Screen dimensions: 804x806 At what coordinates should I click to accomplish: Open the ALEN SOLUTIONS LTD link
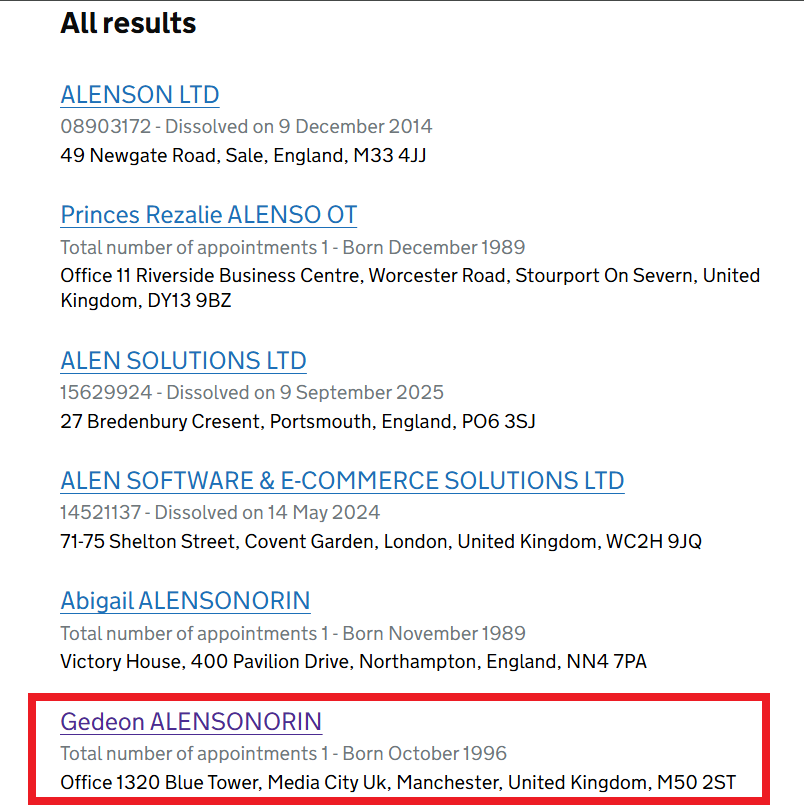point(184,361)
